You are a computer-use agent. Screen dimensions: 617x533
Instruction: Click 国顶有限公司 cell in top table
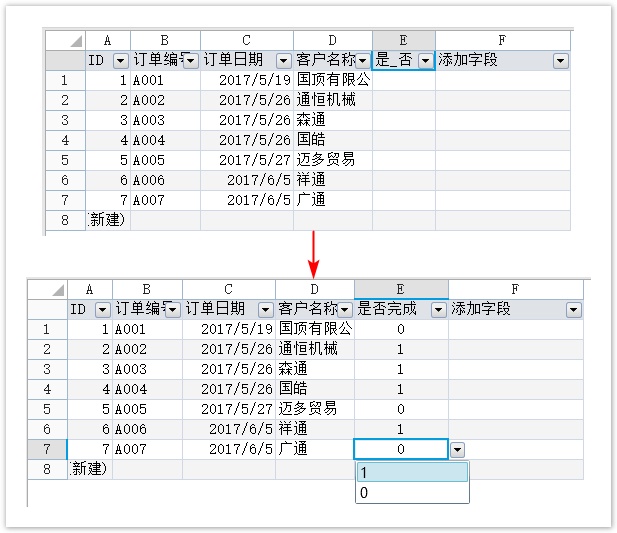point(332,80)
